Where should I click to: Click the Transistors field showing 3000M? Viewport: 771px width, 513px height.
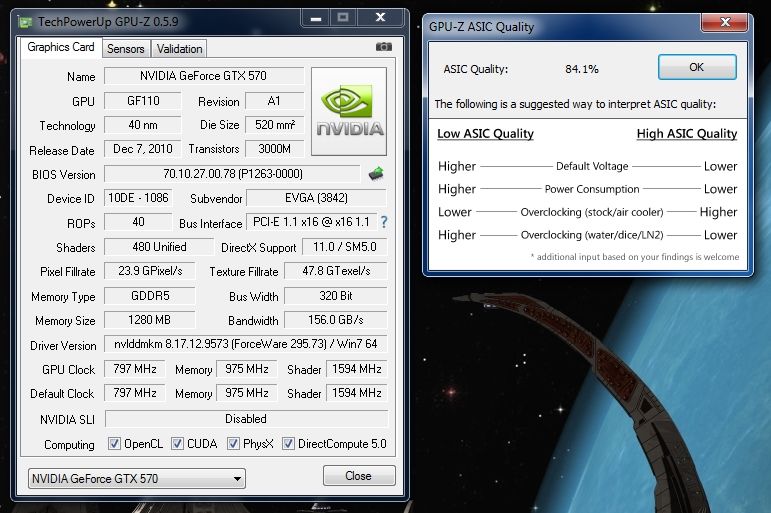(274, 149)
